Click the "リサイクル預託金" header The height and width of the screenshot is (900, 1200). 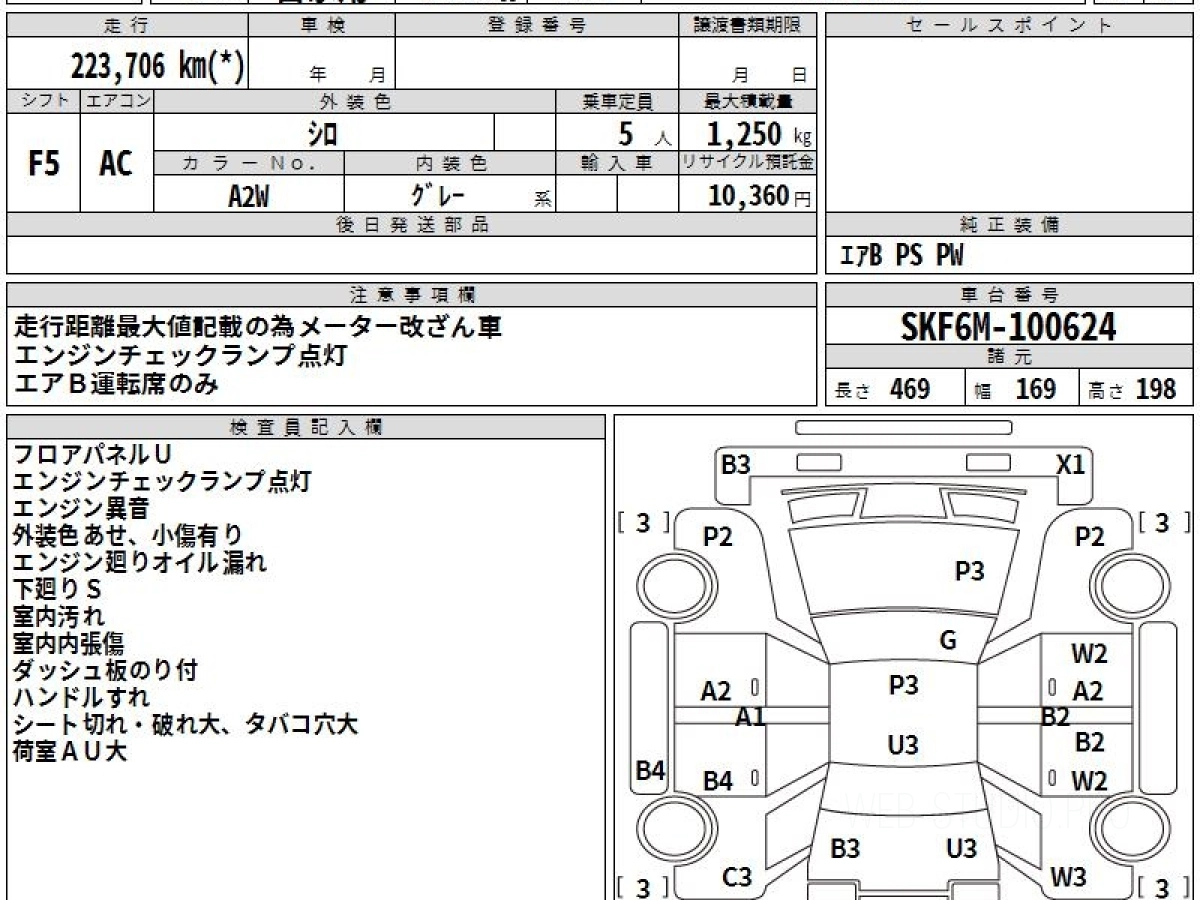tap(748, 163)
